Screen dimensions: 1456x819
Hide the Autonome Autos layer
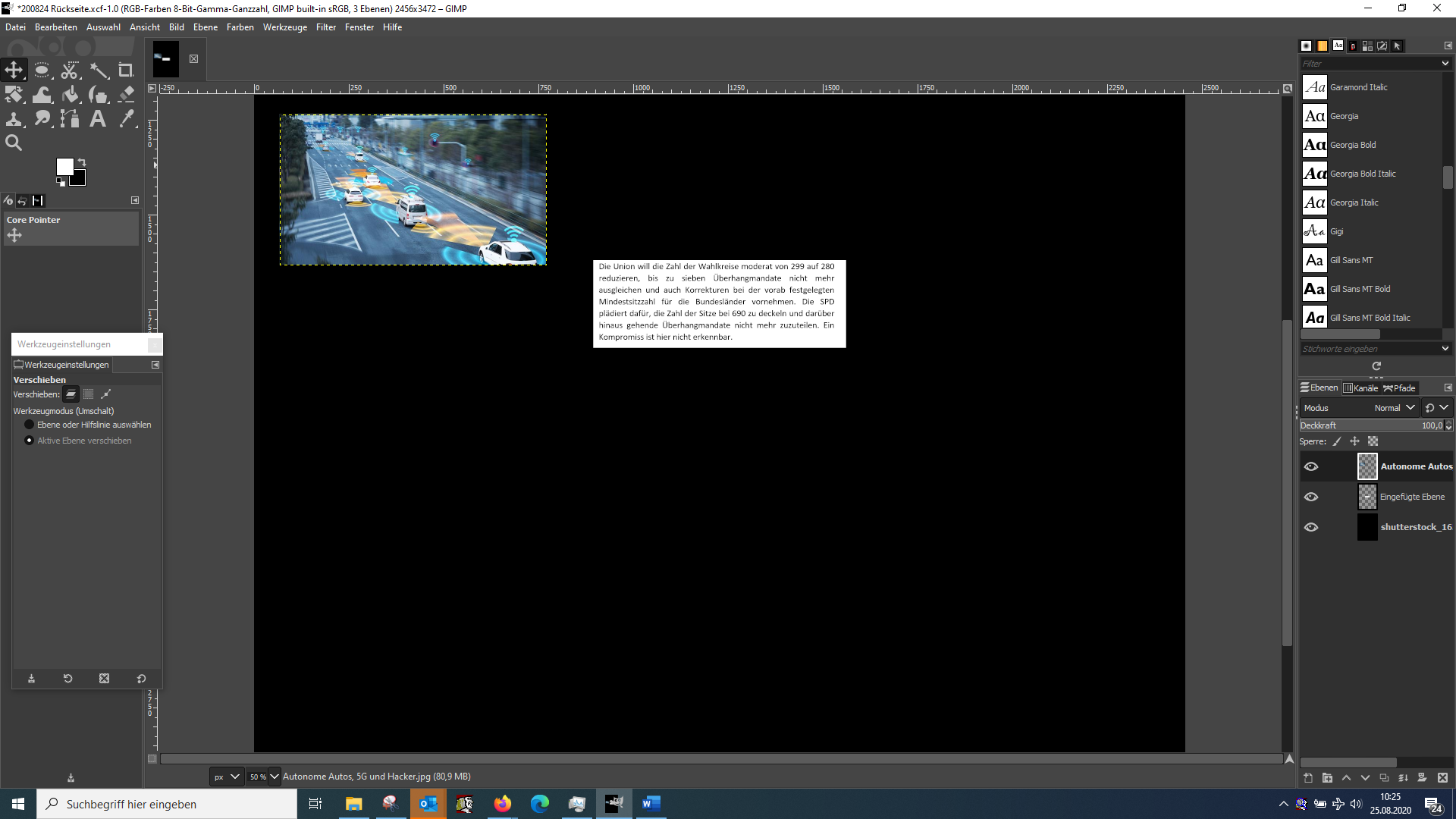pos(1310,466)
